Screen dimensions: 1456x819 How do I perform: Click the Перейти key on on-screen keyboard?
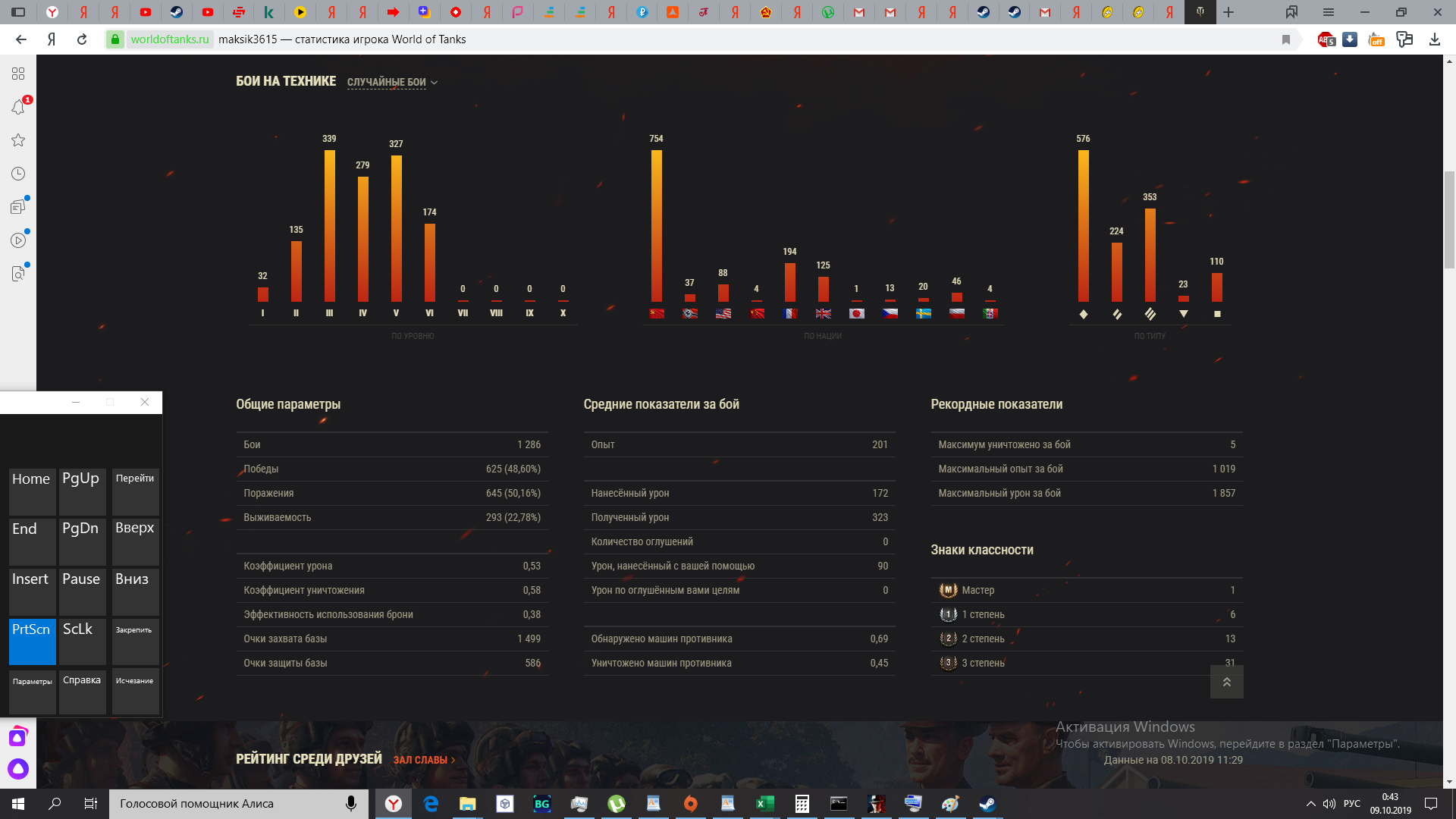click(x=136, y=491)
